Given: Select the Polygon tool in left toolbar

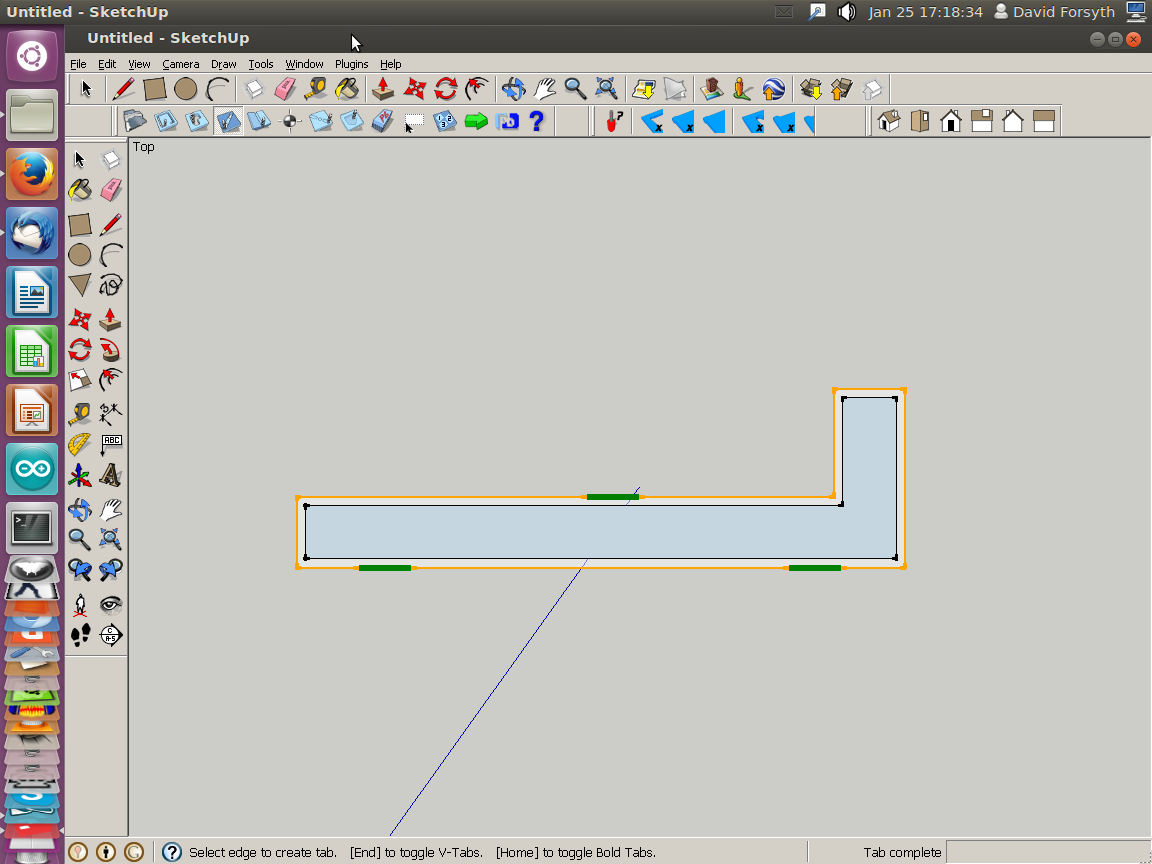Looking at the screenshot, I should pyautogui.click(x=80, y=286).
